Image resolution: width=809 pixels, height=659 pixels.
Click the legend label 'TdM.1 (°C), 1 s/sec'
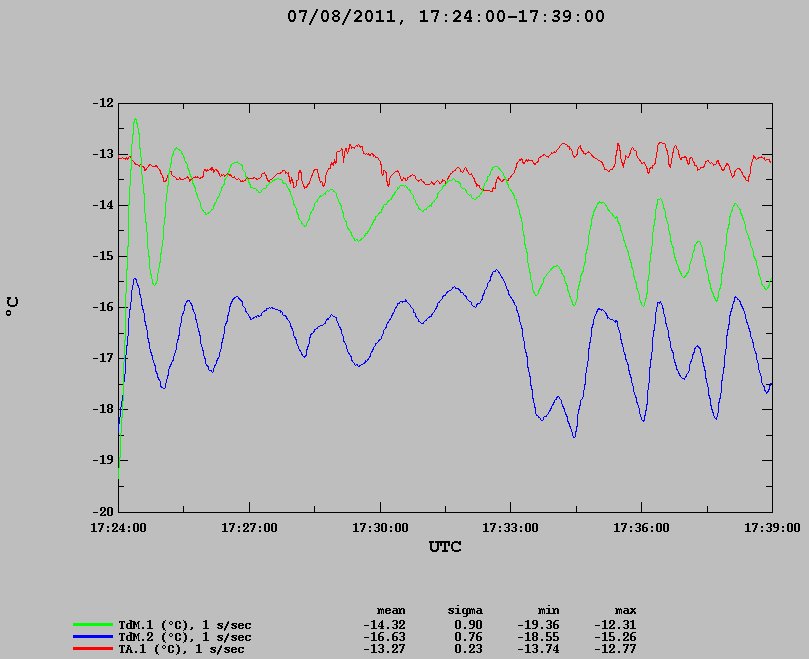(185, 625)
